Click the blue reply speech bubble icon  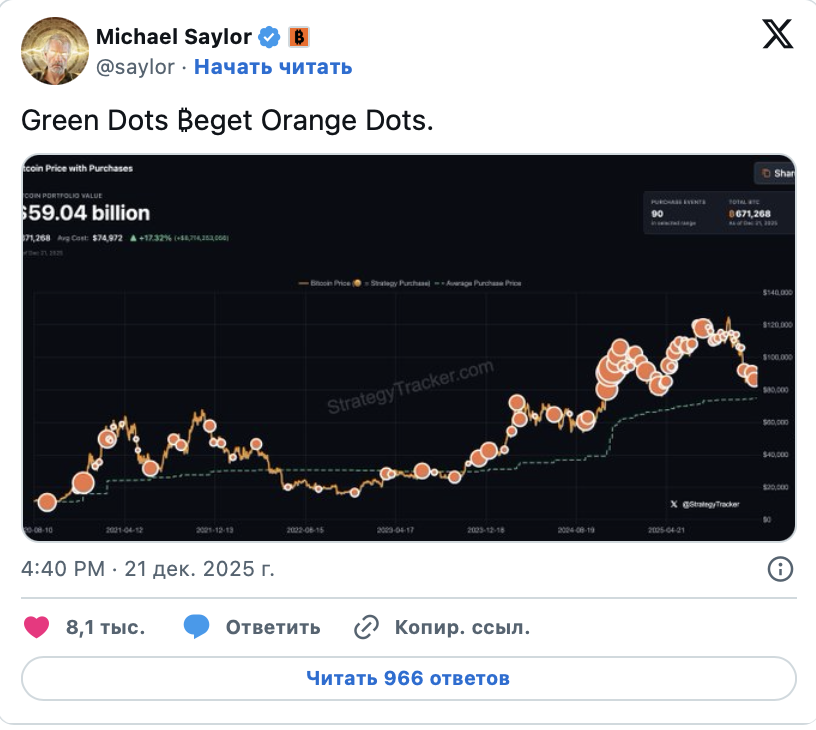(x=196, y=628)
